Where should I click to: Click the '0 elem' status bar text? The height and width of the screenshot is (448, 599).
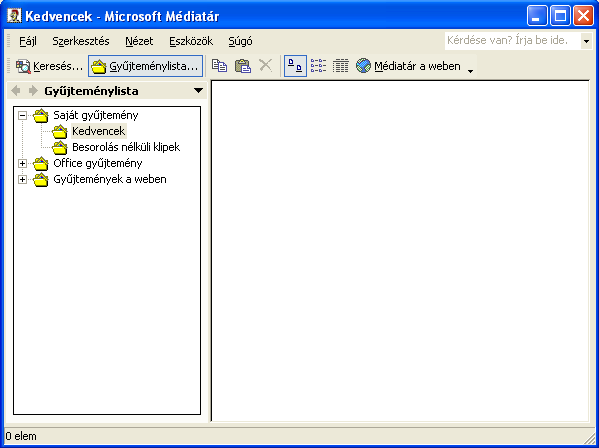[x=21, y=436]
